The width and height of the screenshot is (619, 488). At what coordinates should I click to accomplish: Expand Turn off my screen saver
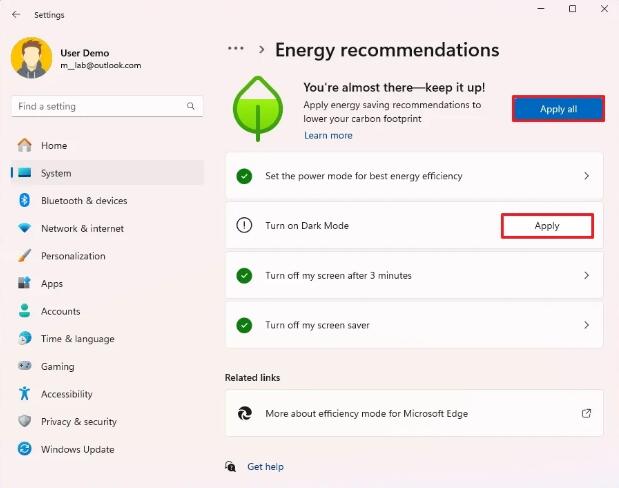(x=586, y=325)
